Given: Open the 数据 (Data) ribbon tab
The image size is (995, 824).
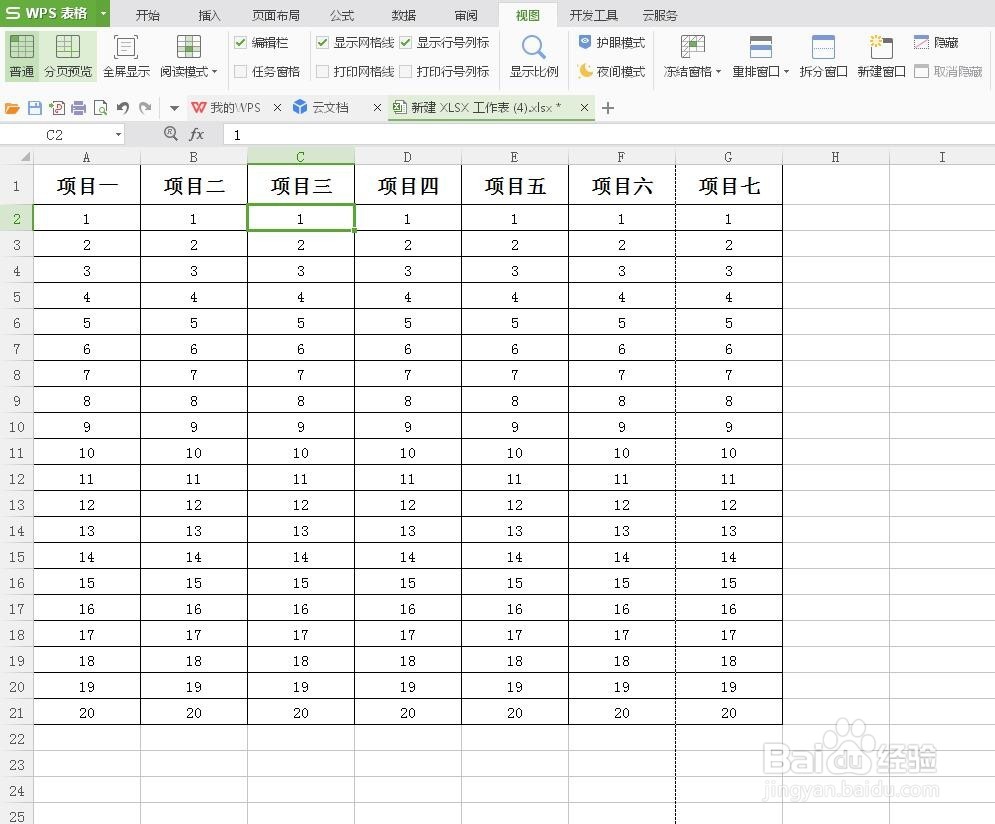Looking at the screenshot, I should (x=404, y=15).
